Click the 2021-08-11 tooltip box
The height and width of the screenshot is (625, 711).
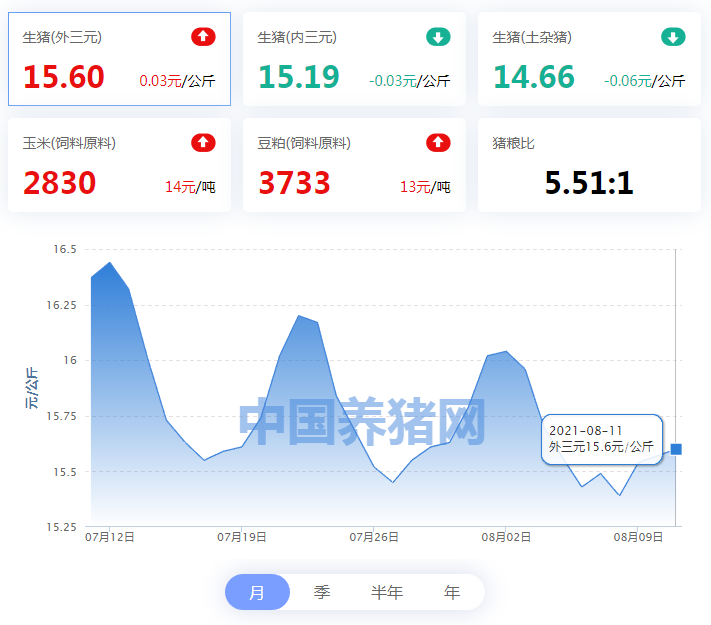(x=602, y=439)
